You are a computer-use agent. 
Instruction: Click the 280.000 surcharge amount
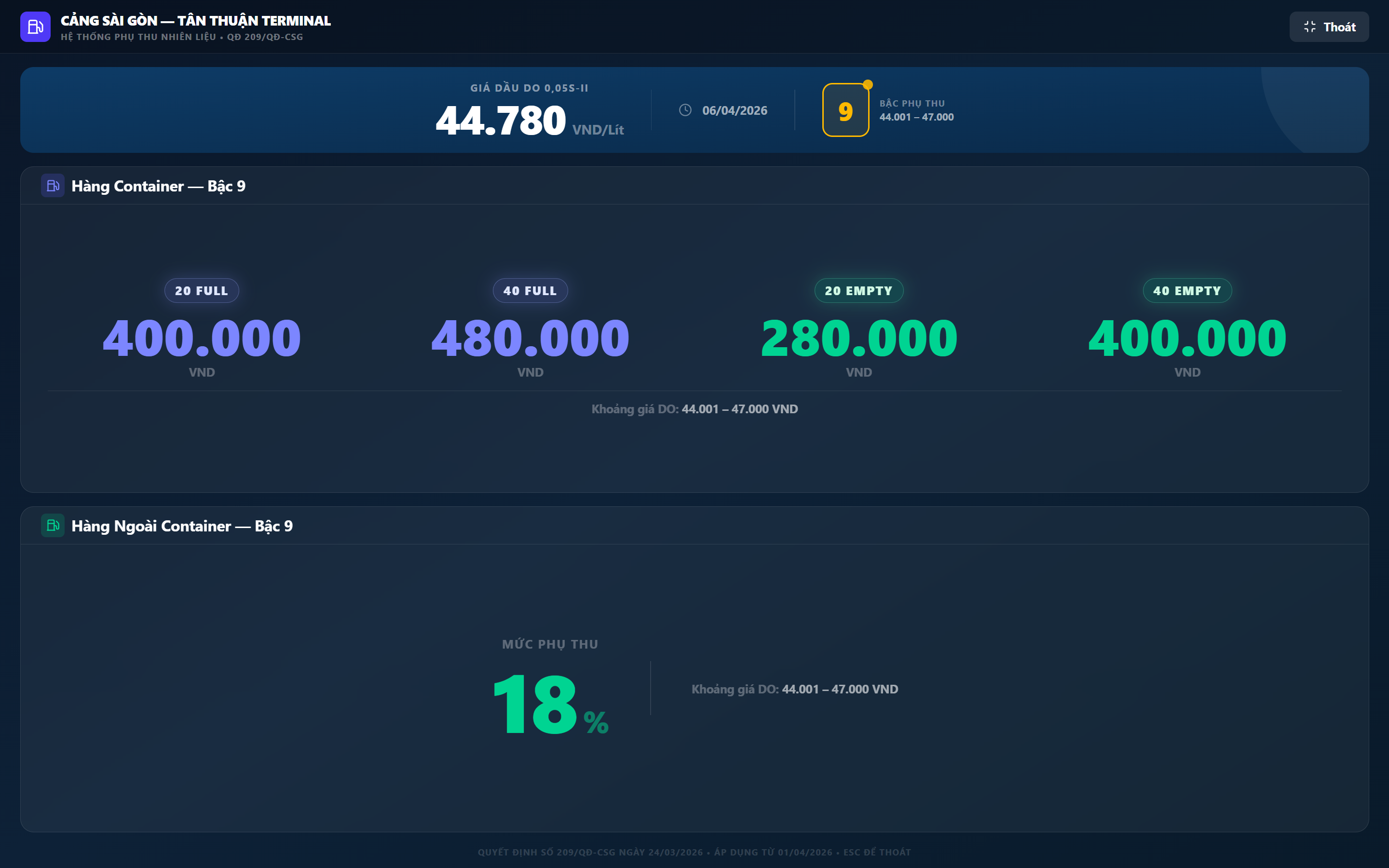[x=858, y=339]
